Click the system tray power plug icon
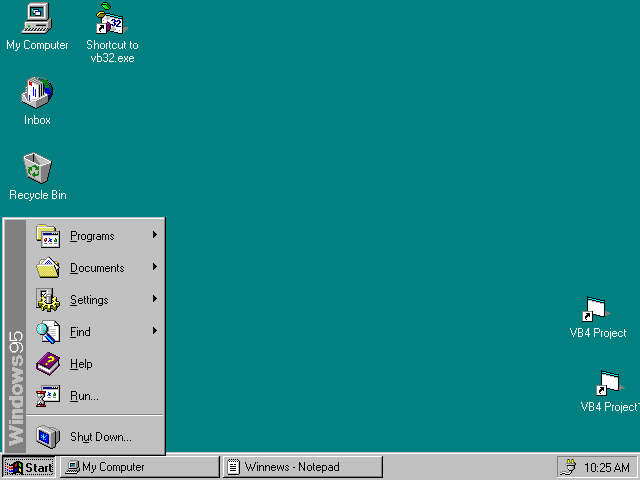 pos(570,467)
